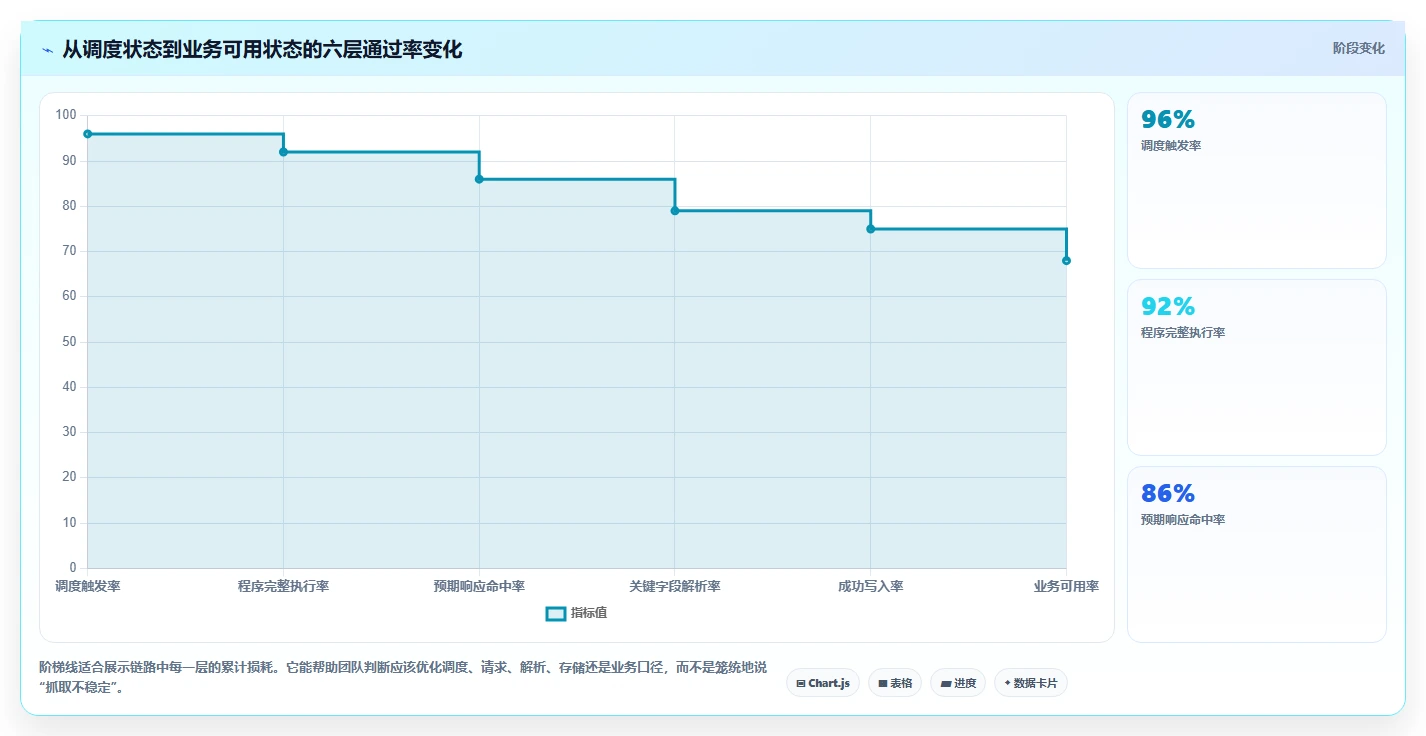
Task: Click the 关键字段解析率 x-axis label
Action: [x=675, y=586]
